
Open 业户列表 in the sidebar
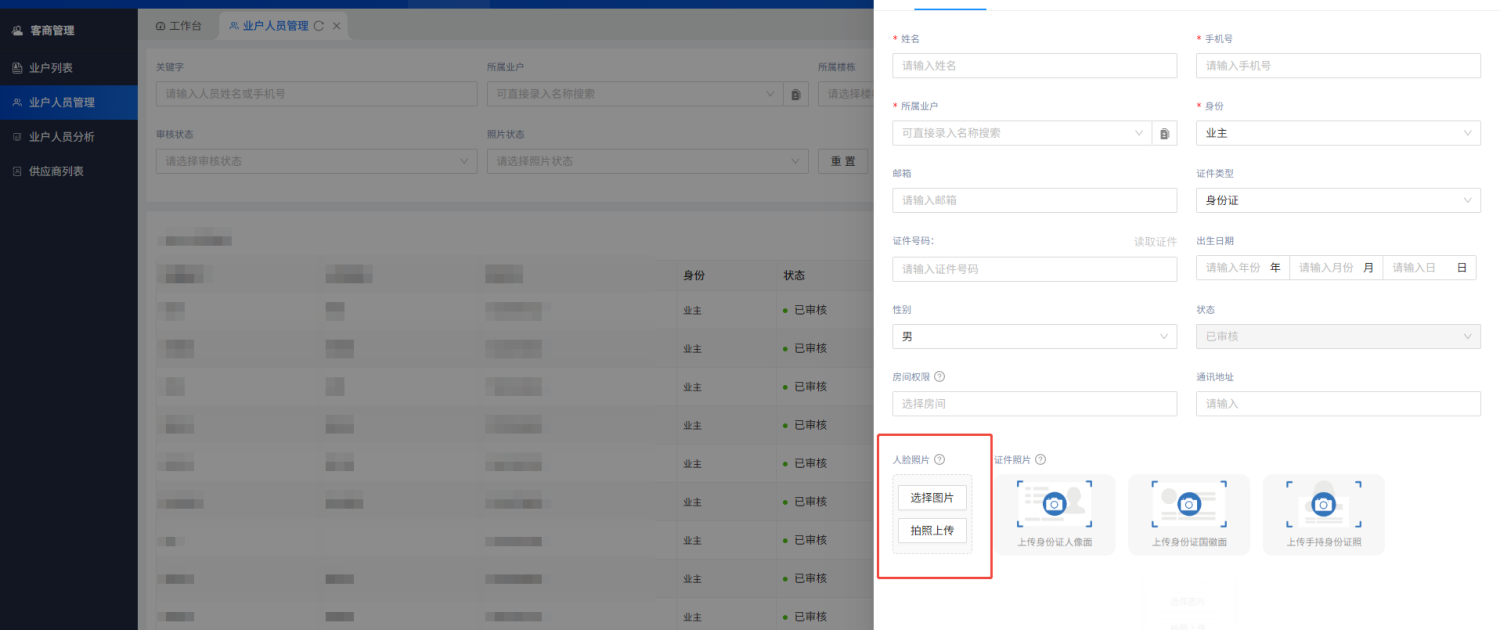(x=51, y=68)
